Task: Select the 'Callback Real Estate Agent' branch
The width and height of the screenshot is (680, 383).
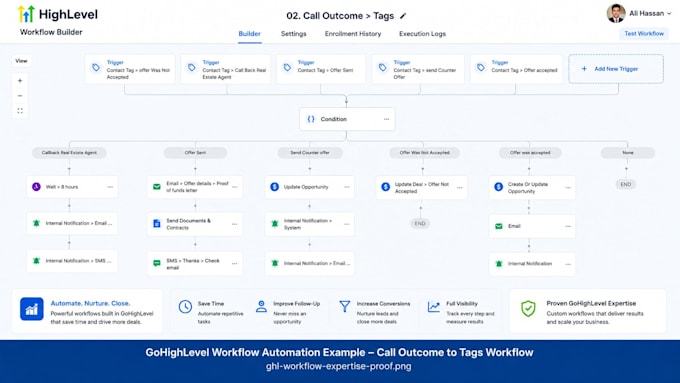Action: tap(69, 153)
